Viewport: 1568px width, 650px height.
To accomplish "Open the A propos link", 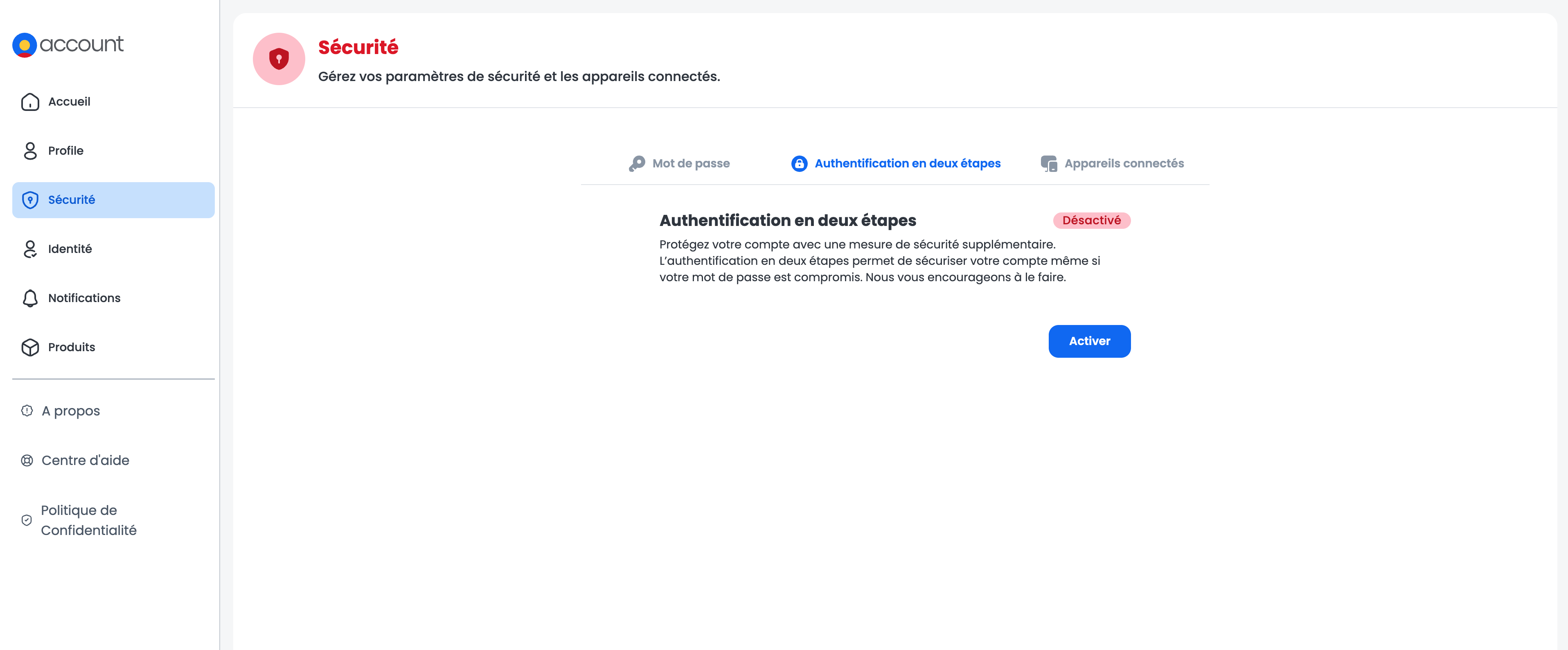I will [x=71, y=411].
